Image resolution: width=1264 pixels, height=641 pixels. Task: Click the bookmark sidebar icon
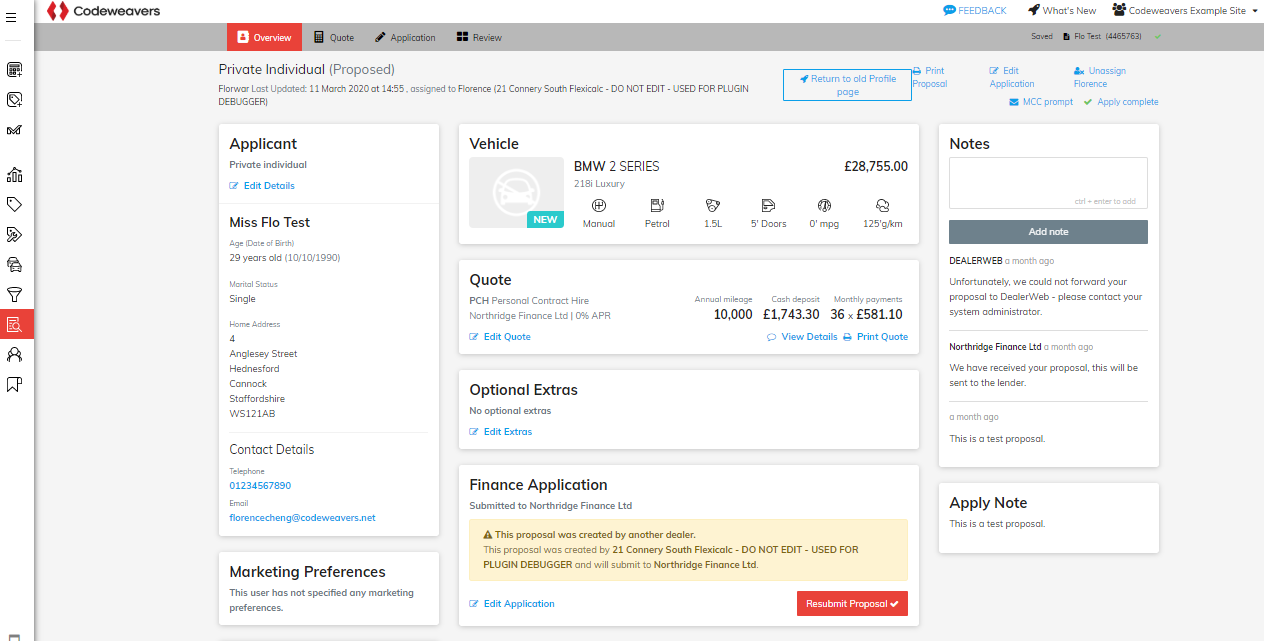(15, 384)
